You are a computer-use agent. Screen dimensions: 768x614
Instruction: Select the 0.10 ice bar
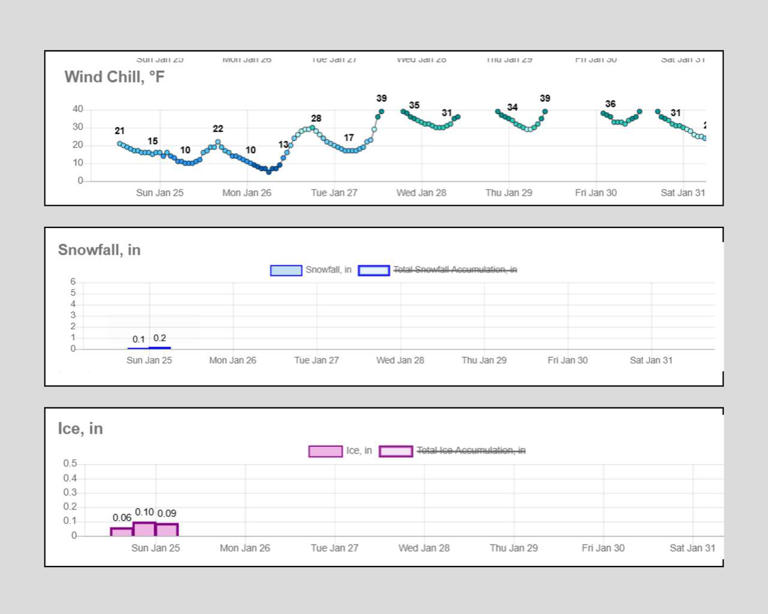(144, 529)
